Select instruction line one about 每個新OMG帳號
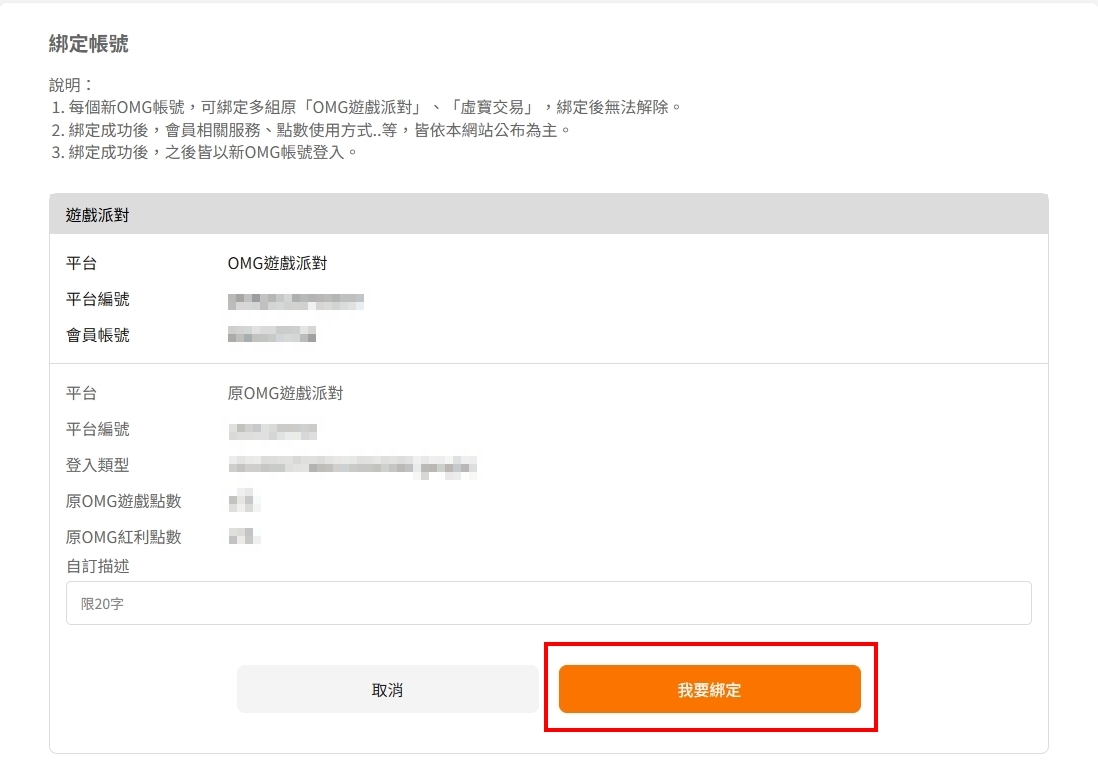The image size is (1098, 766). pyautogui.click(x=366, y=107)
